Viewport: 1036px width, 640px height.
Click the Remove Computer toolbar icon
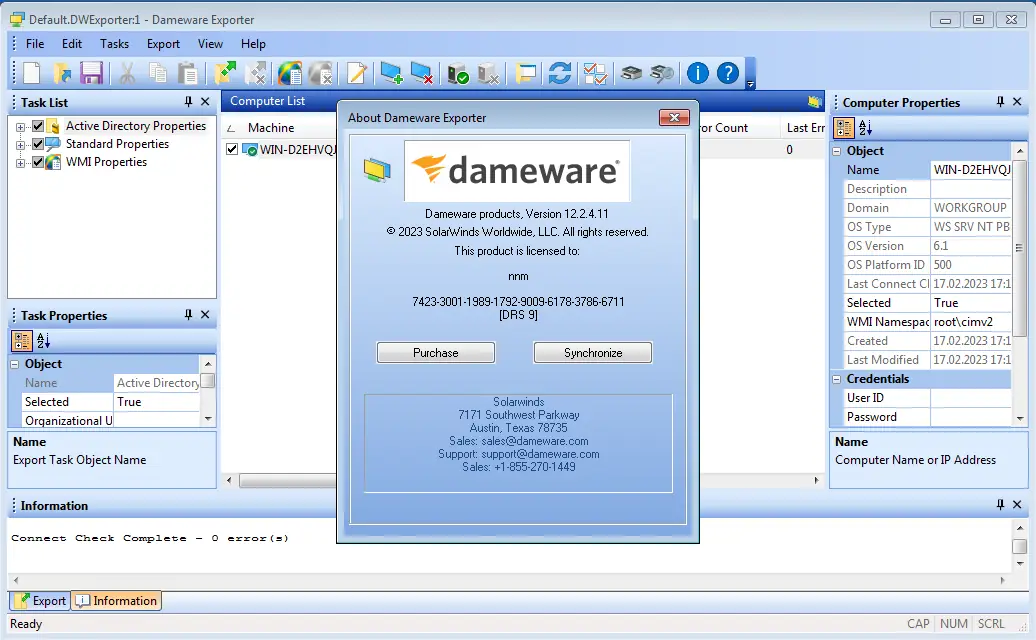click(x=423, y=72)
